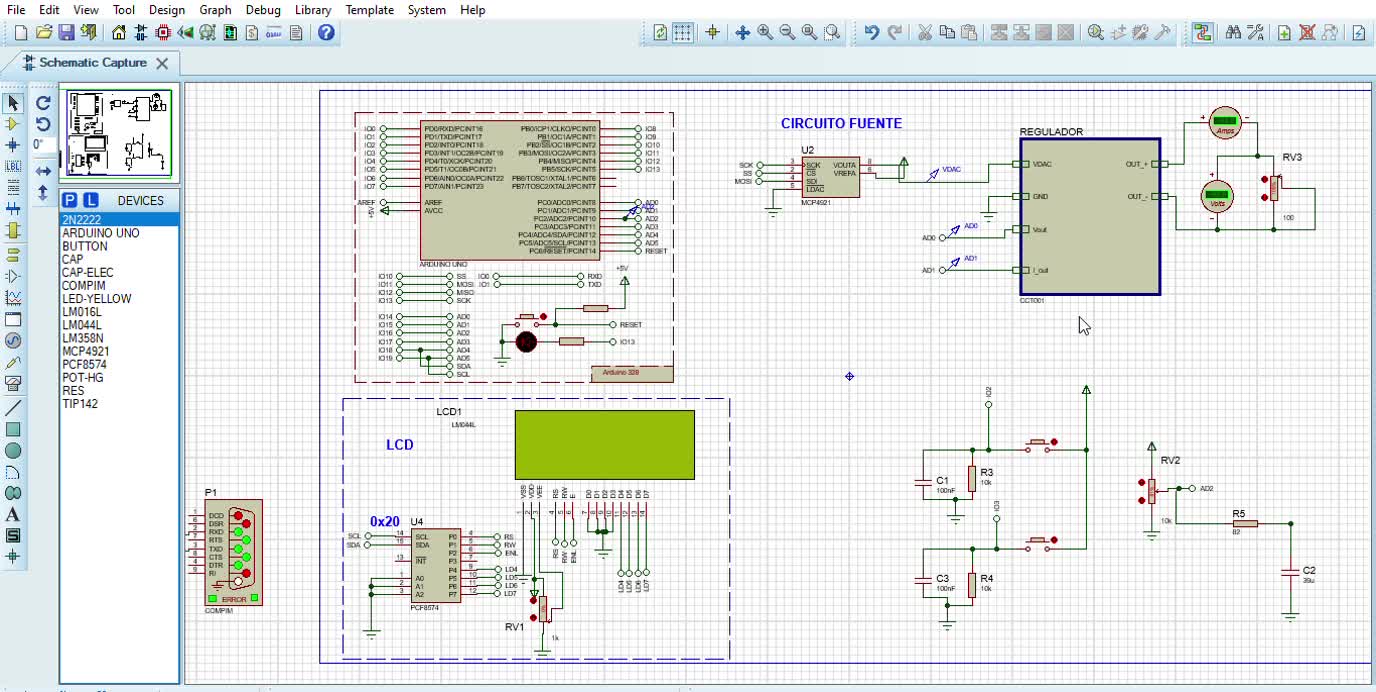Select the Wire Label Mode tool

13,166
